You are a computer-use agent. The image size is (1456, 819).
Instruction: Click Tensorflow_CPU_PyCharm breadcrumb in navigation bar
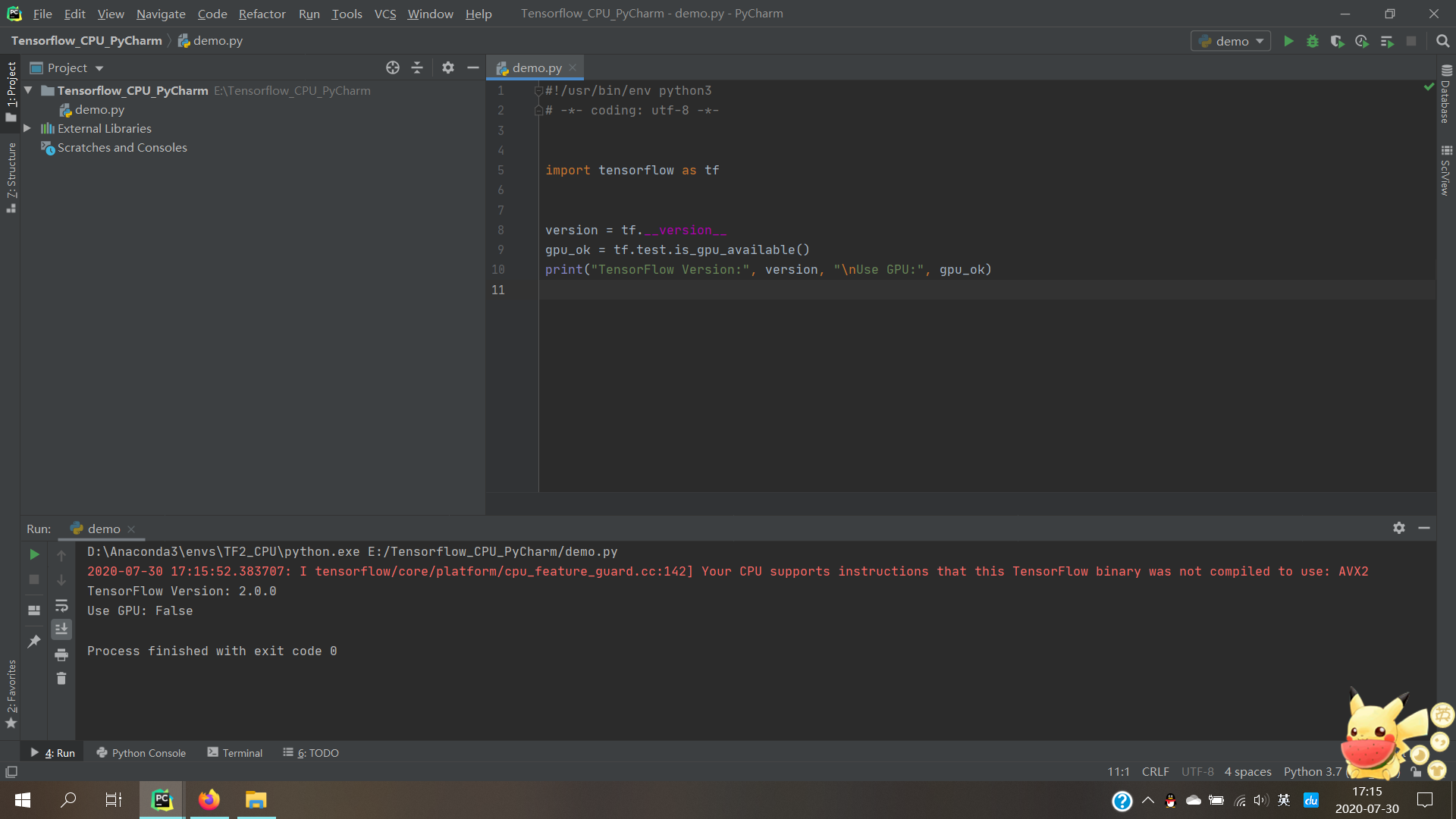(86, 40)
